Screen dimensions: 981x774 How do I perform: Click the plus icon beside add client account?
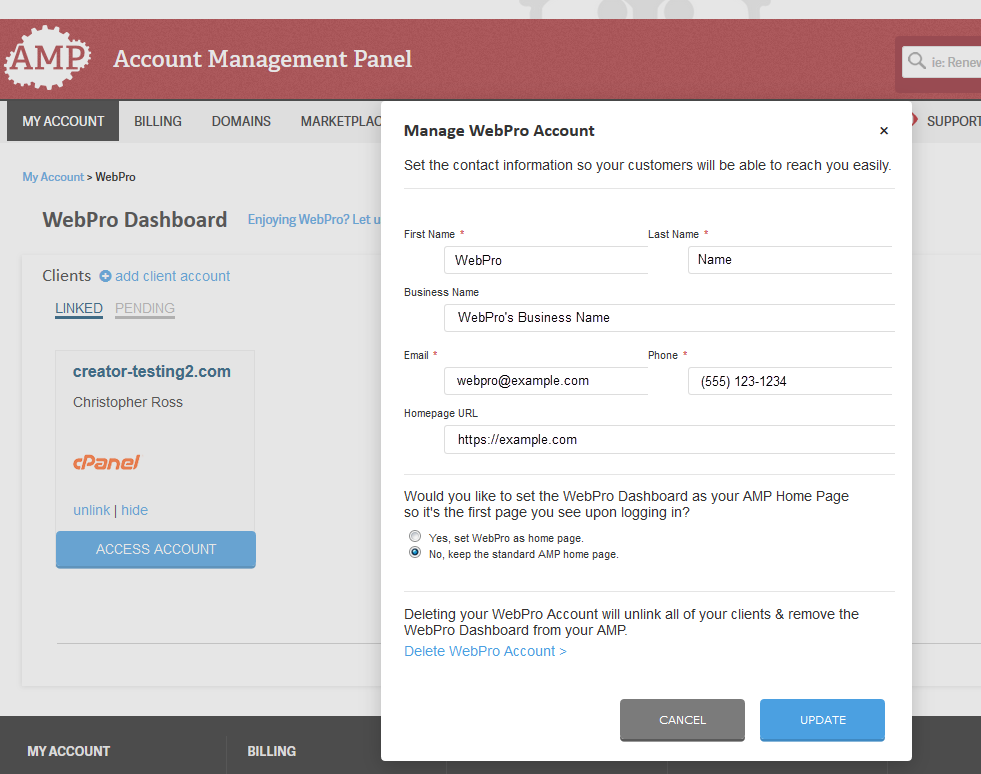[105, 276]
